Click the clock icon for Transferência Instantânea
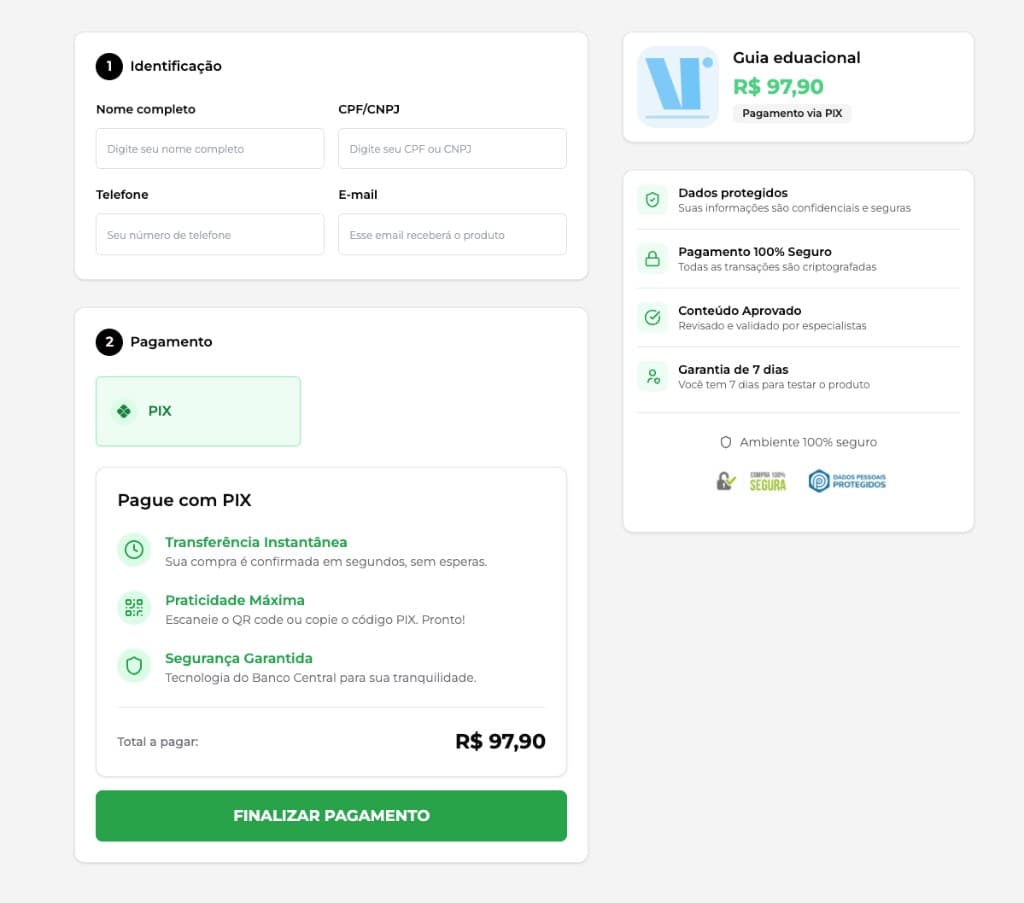This screenshot has width=1024, height=903. (x=134, y=550)
